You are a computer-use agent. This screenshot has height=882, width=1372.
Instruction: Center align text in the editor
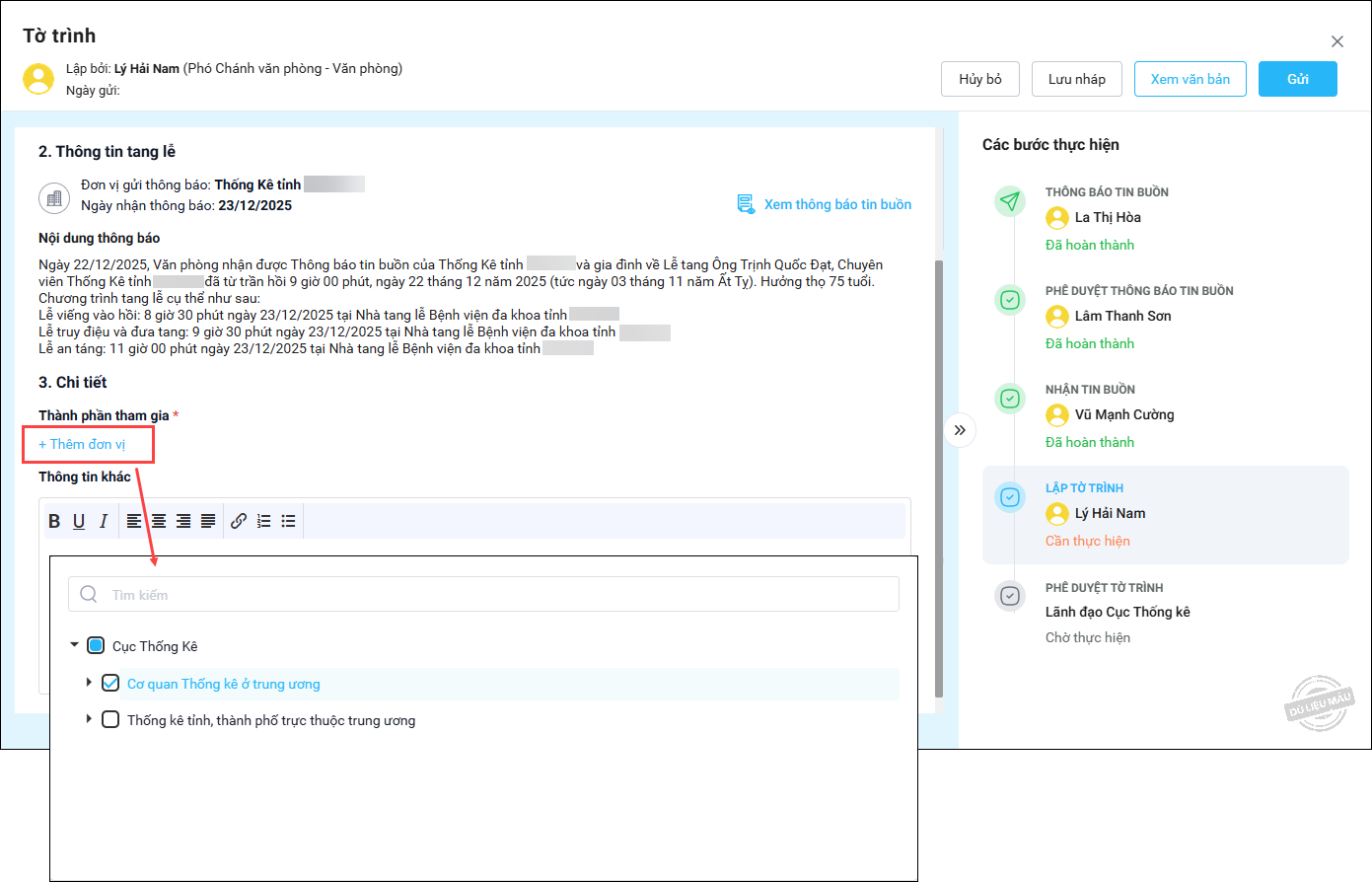point(159,521)
